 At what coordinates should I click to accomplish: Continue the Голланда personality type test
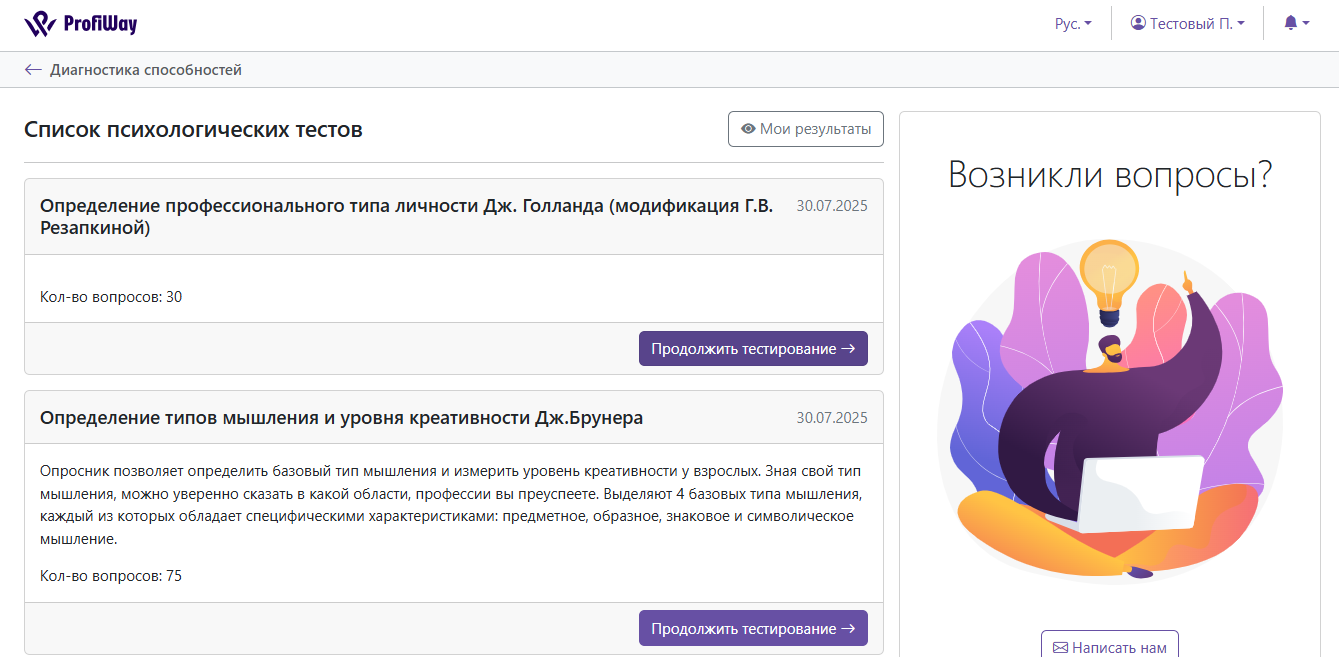click(752, 349)
